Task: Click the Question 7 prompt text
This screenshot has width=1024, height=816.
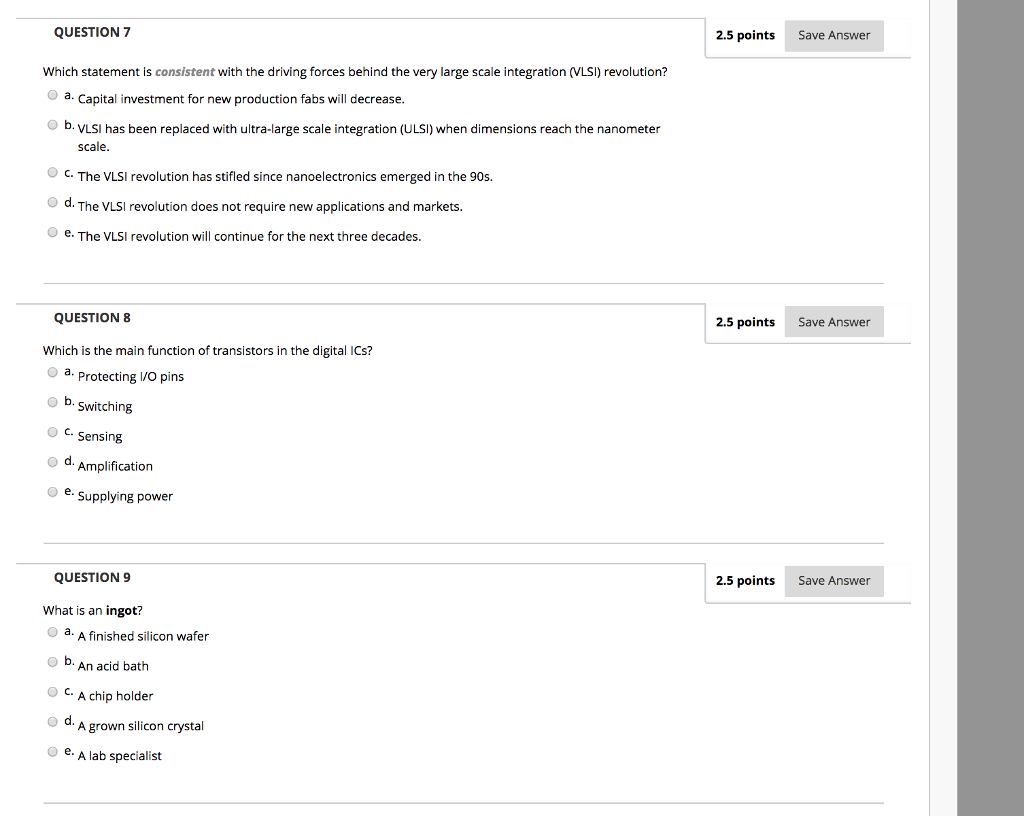Action: [355, 72]
